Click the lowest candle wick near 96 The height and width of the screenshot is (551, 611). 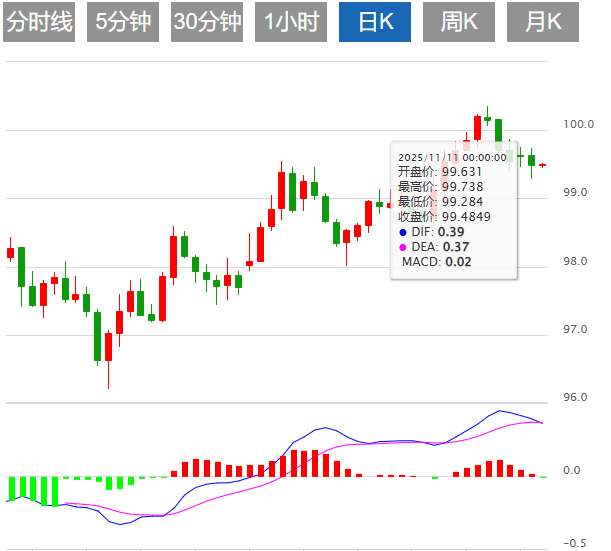point(108,375)
